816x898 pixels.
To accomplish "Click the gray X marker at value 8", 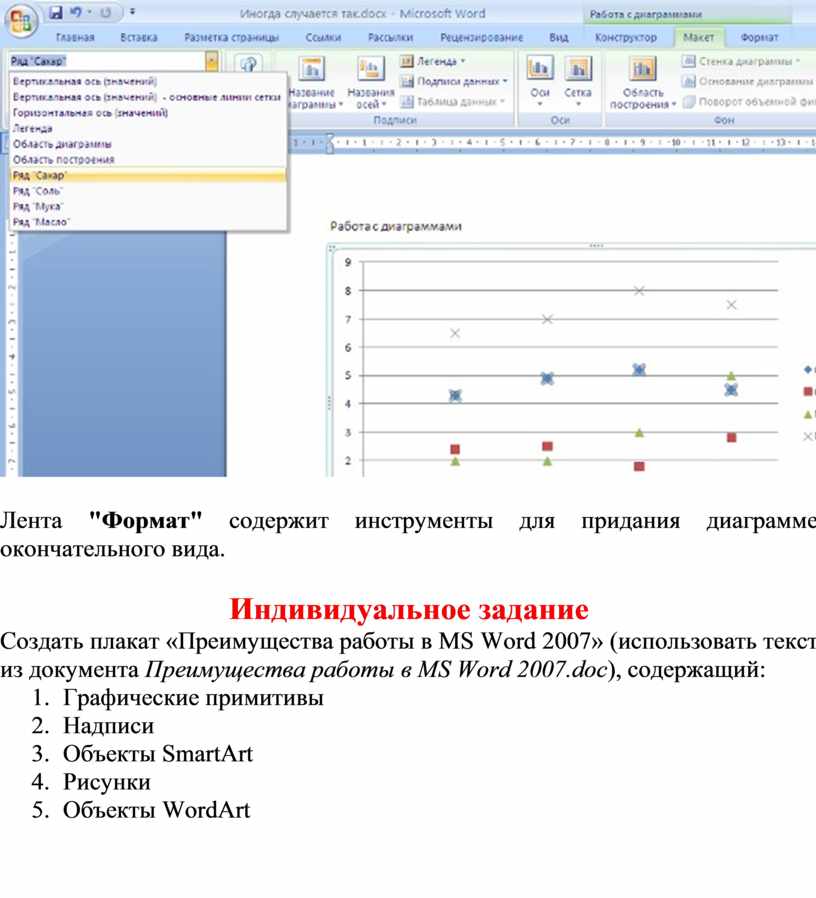I will pyautogui.click(x=639, y=291).
